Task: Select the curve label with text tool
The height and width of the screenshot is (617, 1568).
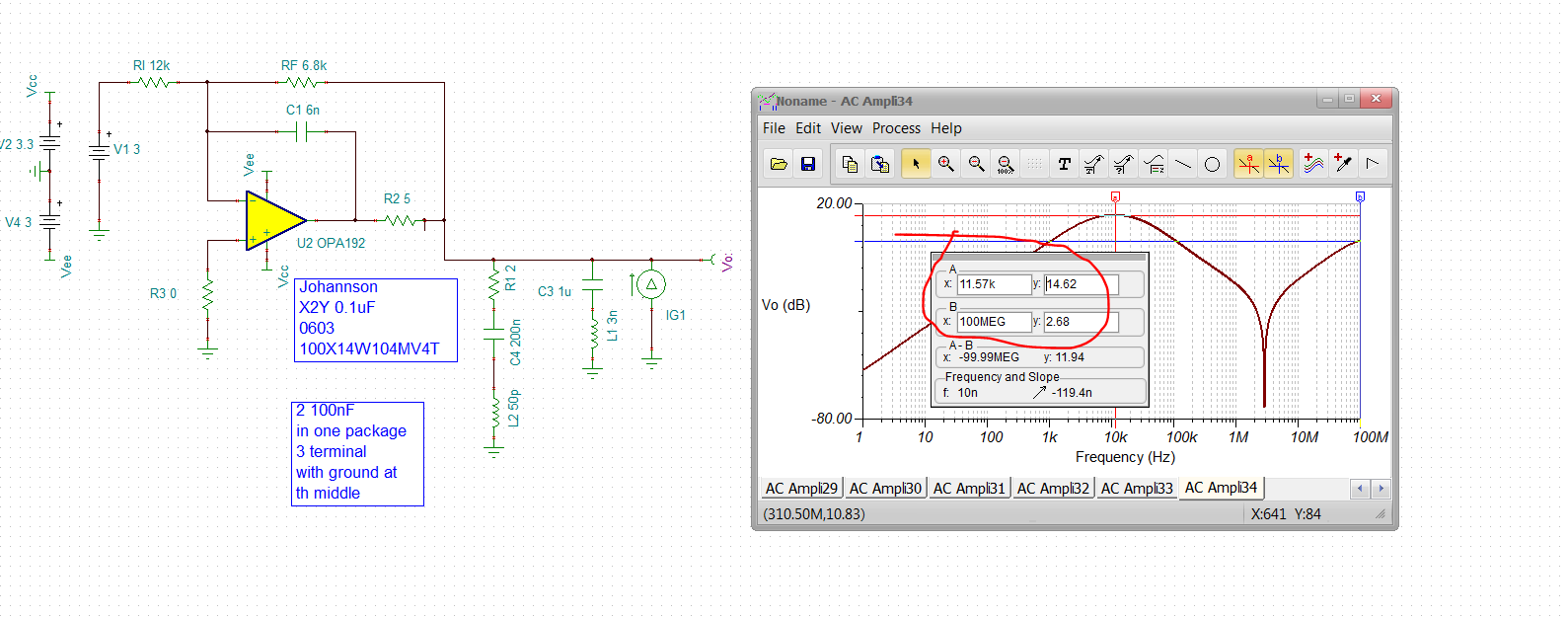Action: coord(1093,164)
